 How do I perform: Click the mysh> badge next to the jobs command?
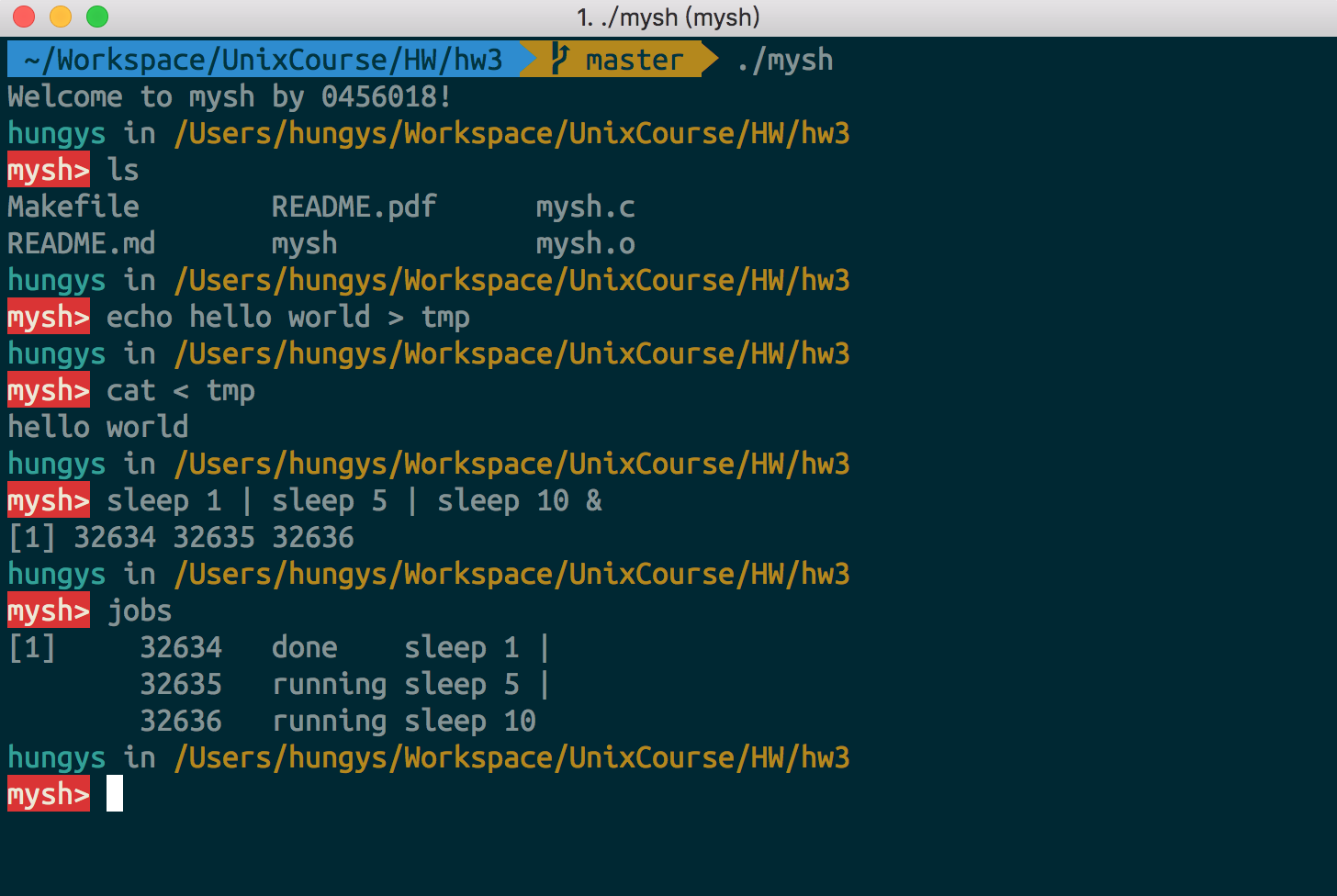[48, 610]
